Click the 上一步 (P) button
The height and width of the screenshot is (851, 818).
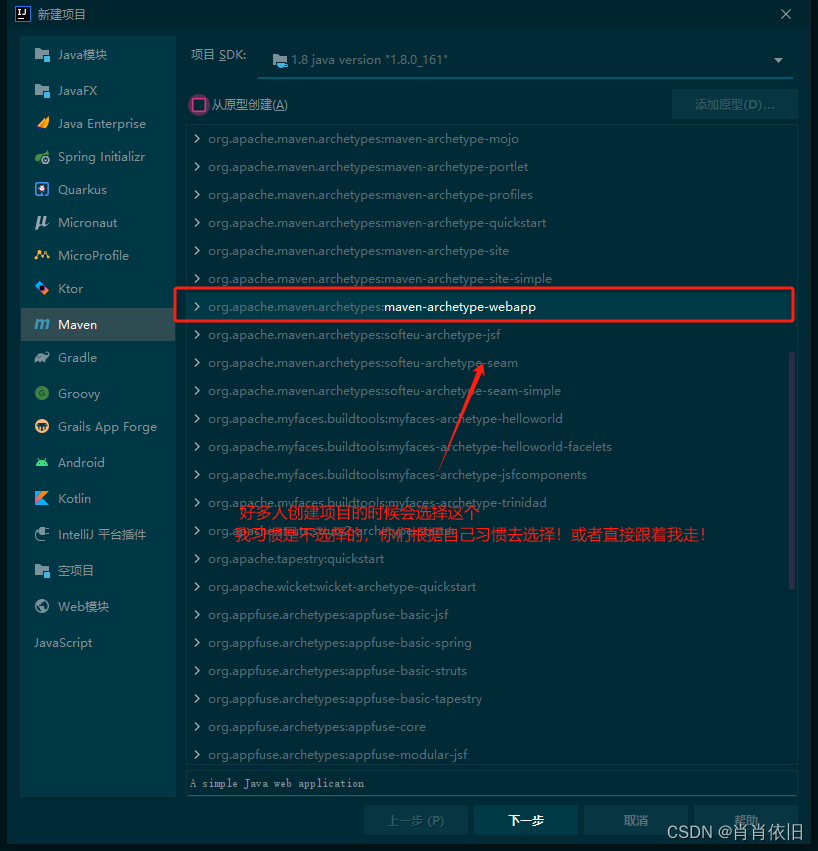click(x=415, y=820)
